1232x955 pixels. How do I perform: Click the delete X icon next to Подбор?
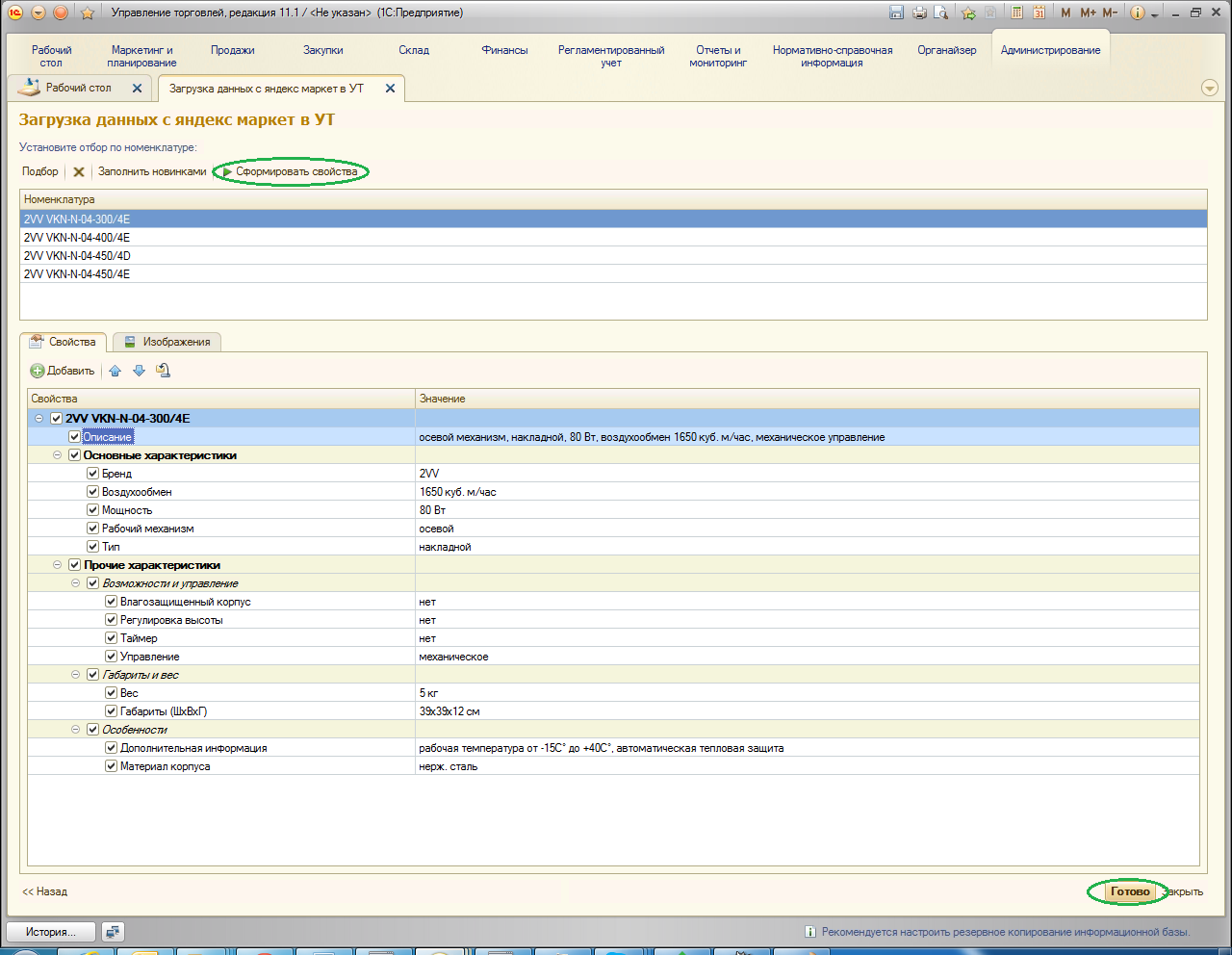tap(79, 172)
